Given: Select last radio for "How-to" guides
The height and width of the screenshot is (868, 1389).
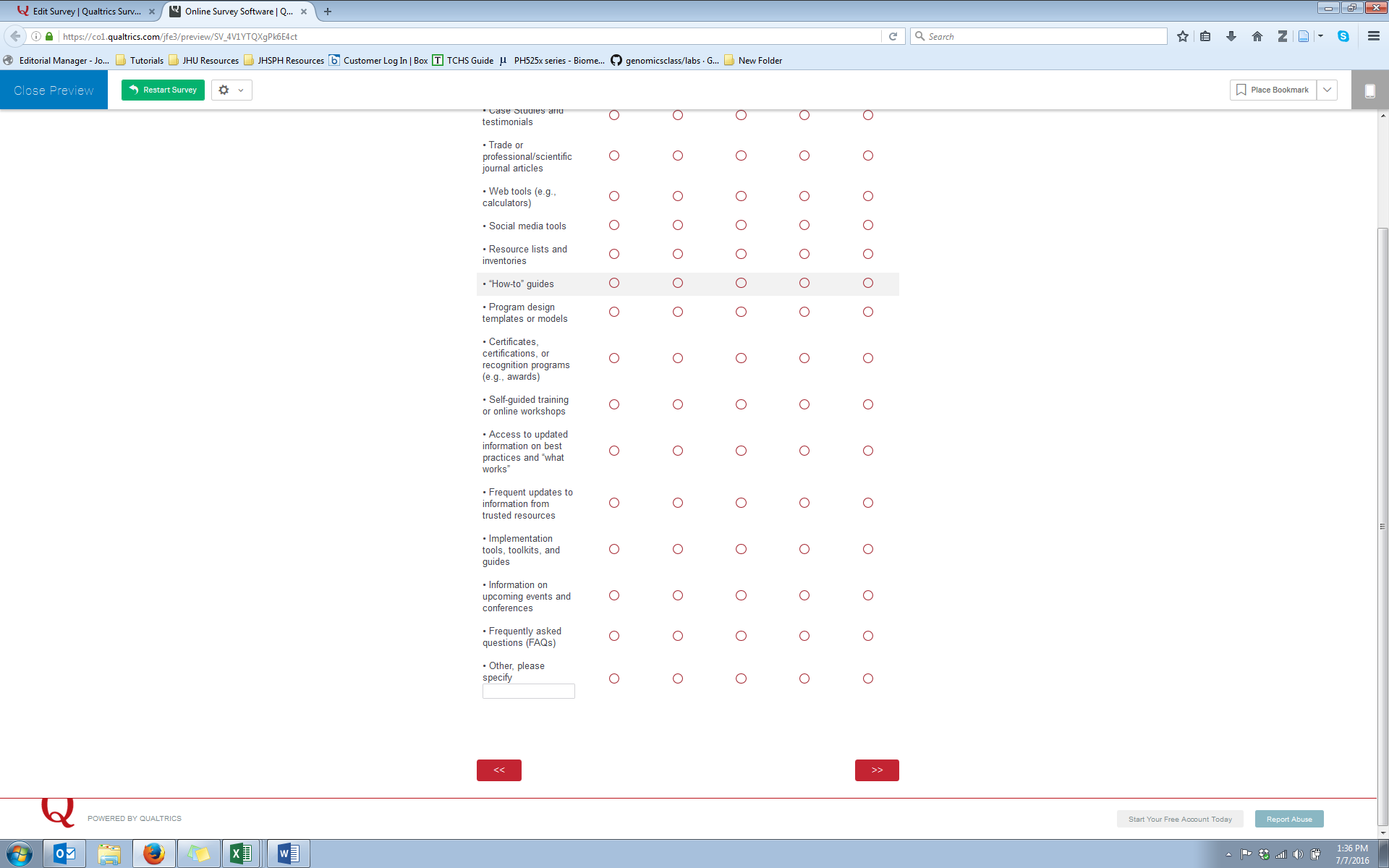Looking at the screenshot, I should (x=868, y=283).
